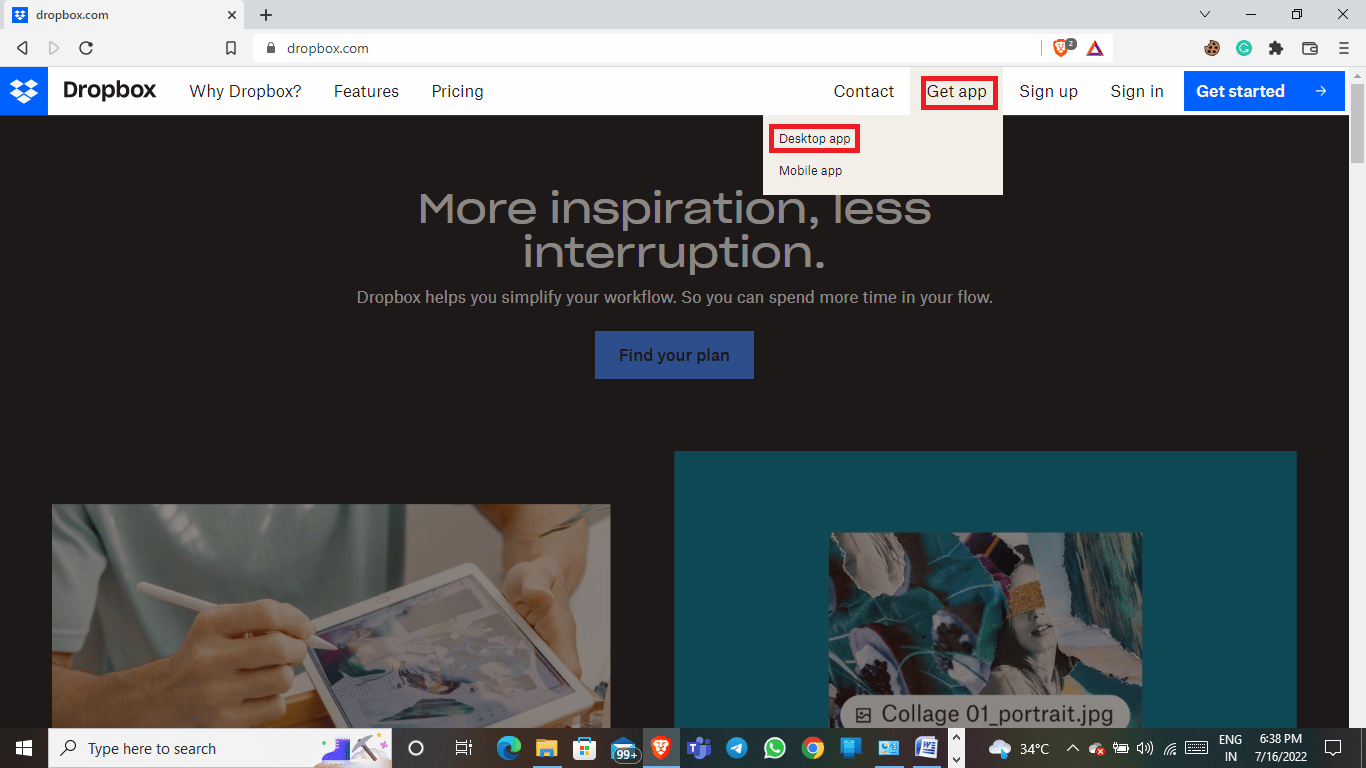
Task: Open Brave Shields lion icon
Action: 1063,48
